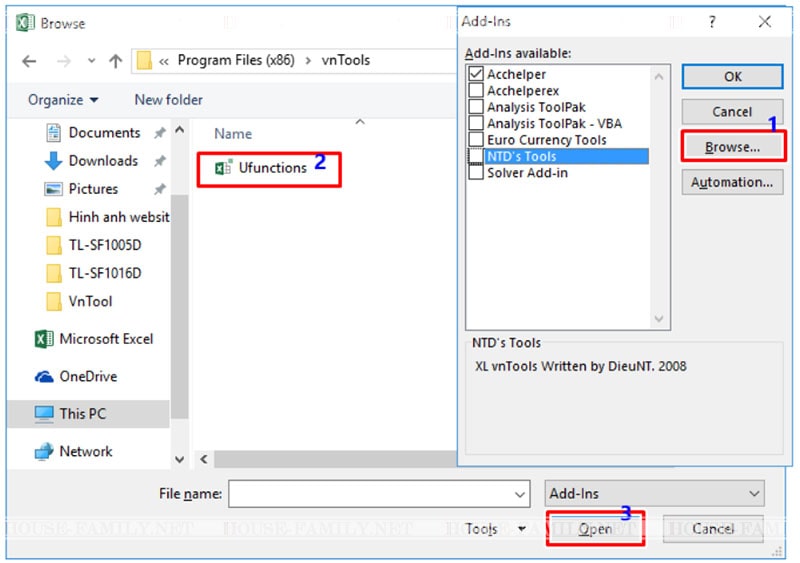Go back with the left arrow
800x563 pixels.
point(29,61)
